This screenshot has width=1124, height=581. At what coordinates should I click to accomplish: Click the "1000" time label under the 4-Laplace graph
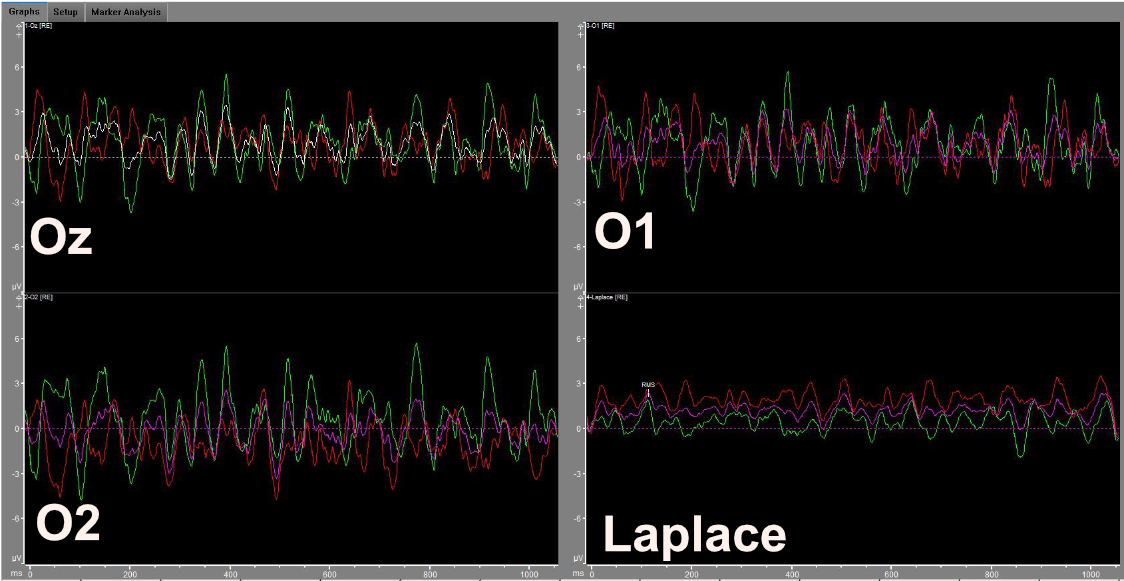tap(1090, 575)
